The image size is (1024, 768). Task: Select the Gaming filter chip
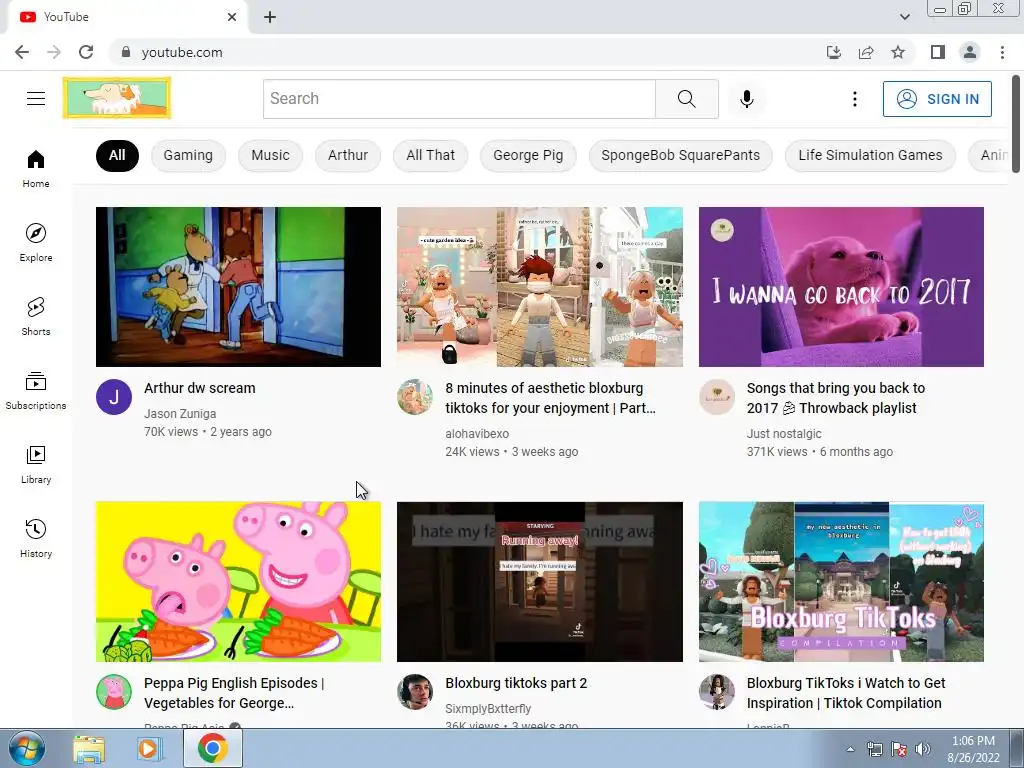pyautogui.click(x=188, y=155)
